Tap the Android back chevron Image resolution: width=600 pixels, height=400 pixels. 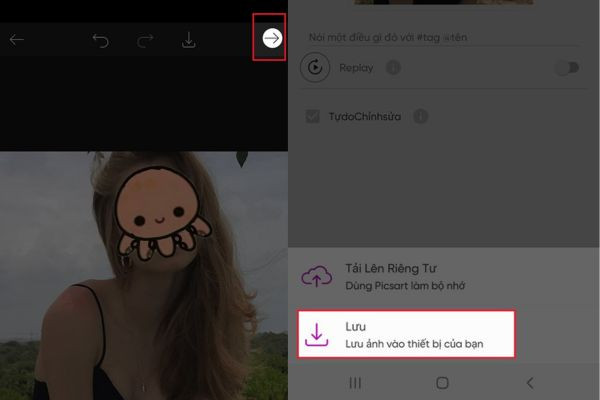(x=530, y=383)
